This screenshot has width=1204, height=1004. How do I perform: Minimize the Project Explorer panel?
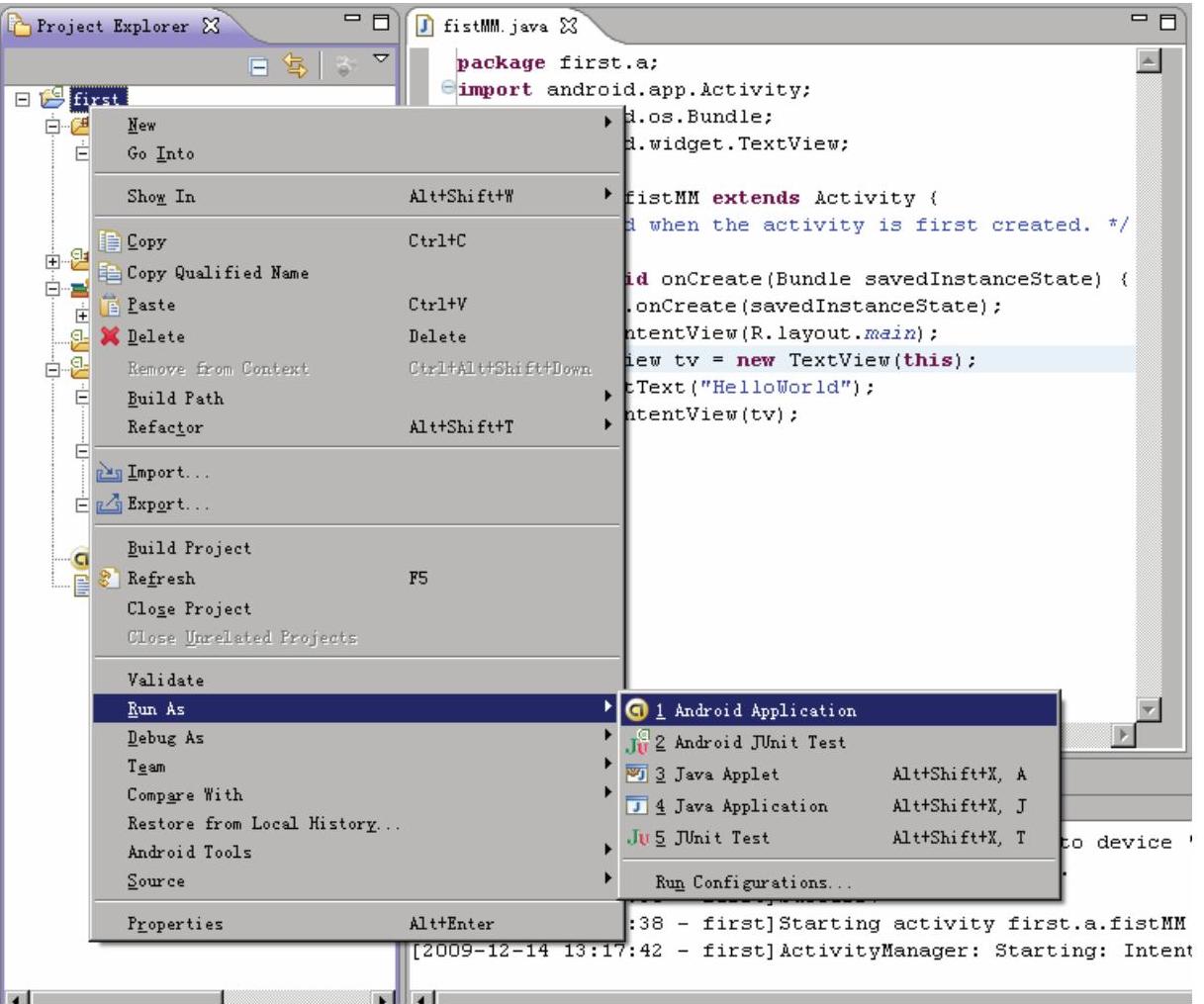click(353, 21)
